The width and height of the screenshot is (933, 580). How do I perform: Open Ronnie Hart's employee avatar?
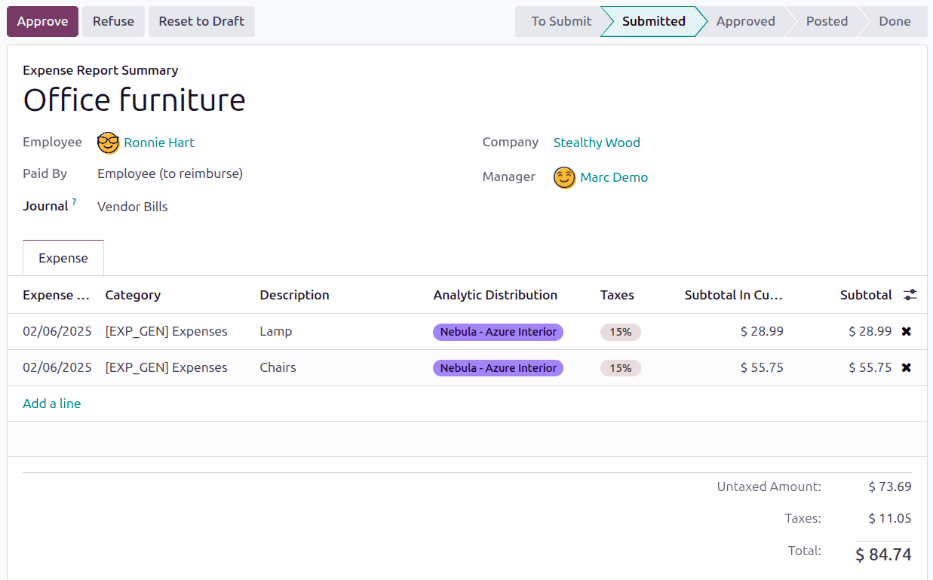click(x=108, y=142)
